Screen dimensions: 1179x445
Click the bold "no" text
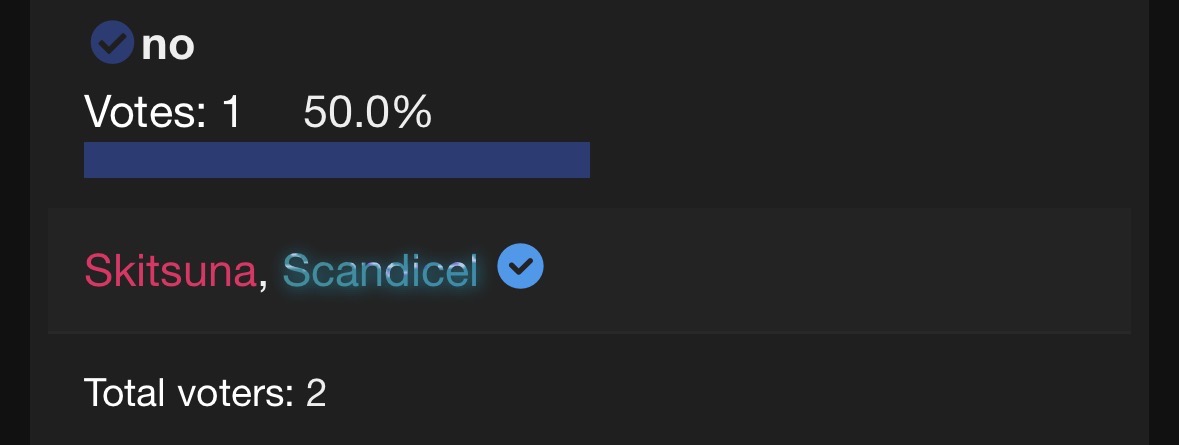(x=168, y=45)
